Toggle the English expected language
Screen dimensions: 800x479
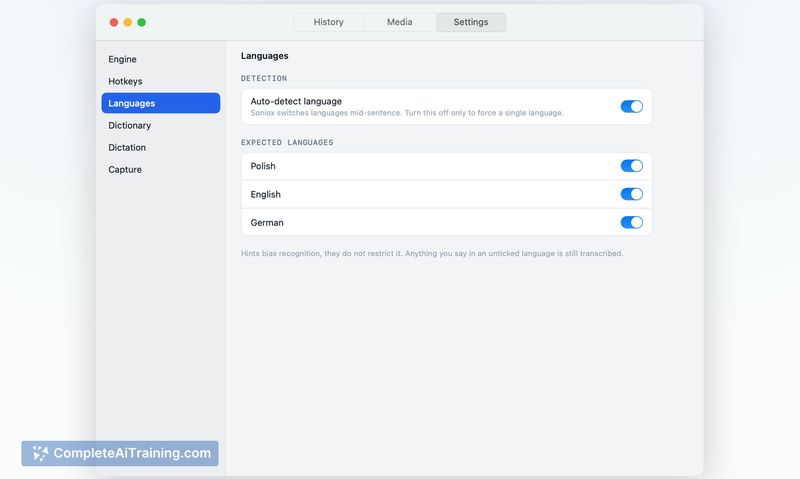point(632,194)
